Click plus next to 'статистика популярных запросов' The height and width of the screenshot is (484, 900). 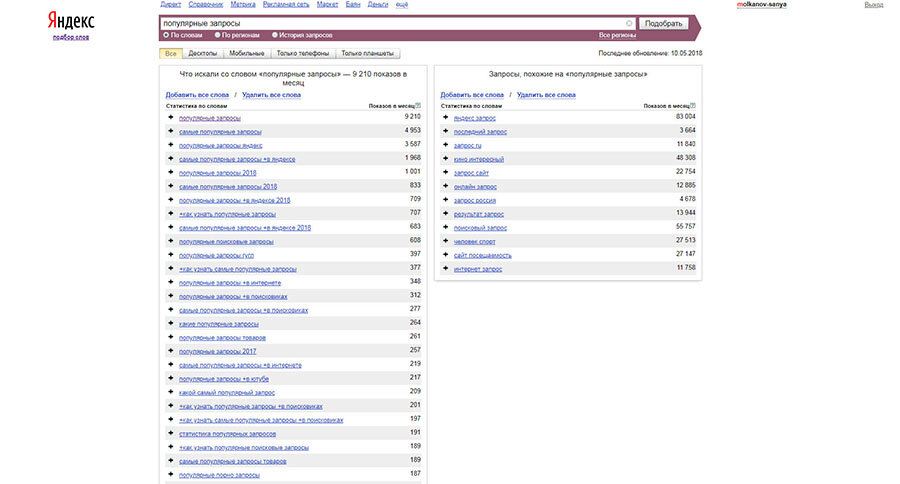(x=170, y=433)
